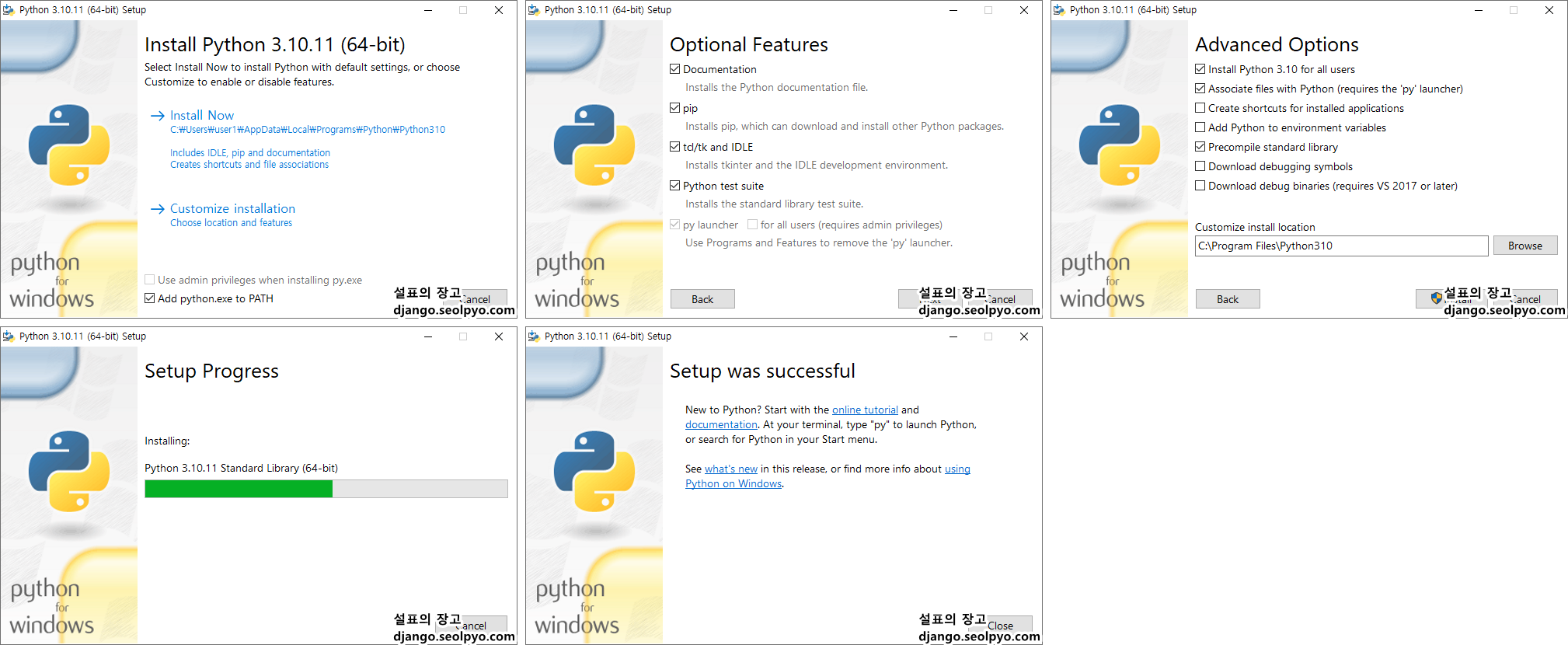Click the Install Now link
The image size is (1568, 645).
coord(202,115)
